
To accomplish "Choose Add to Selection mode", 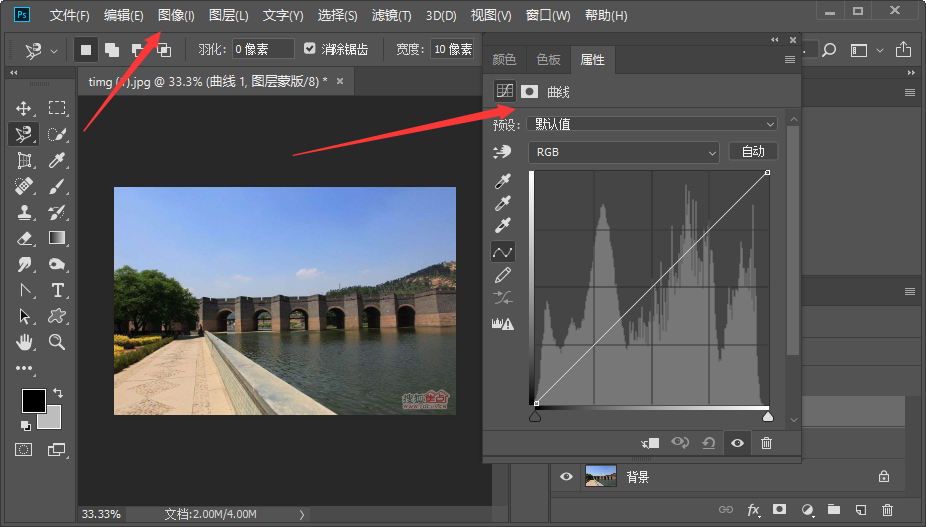I will [112, 50].
